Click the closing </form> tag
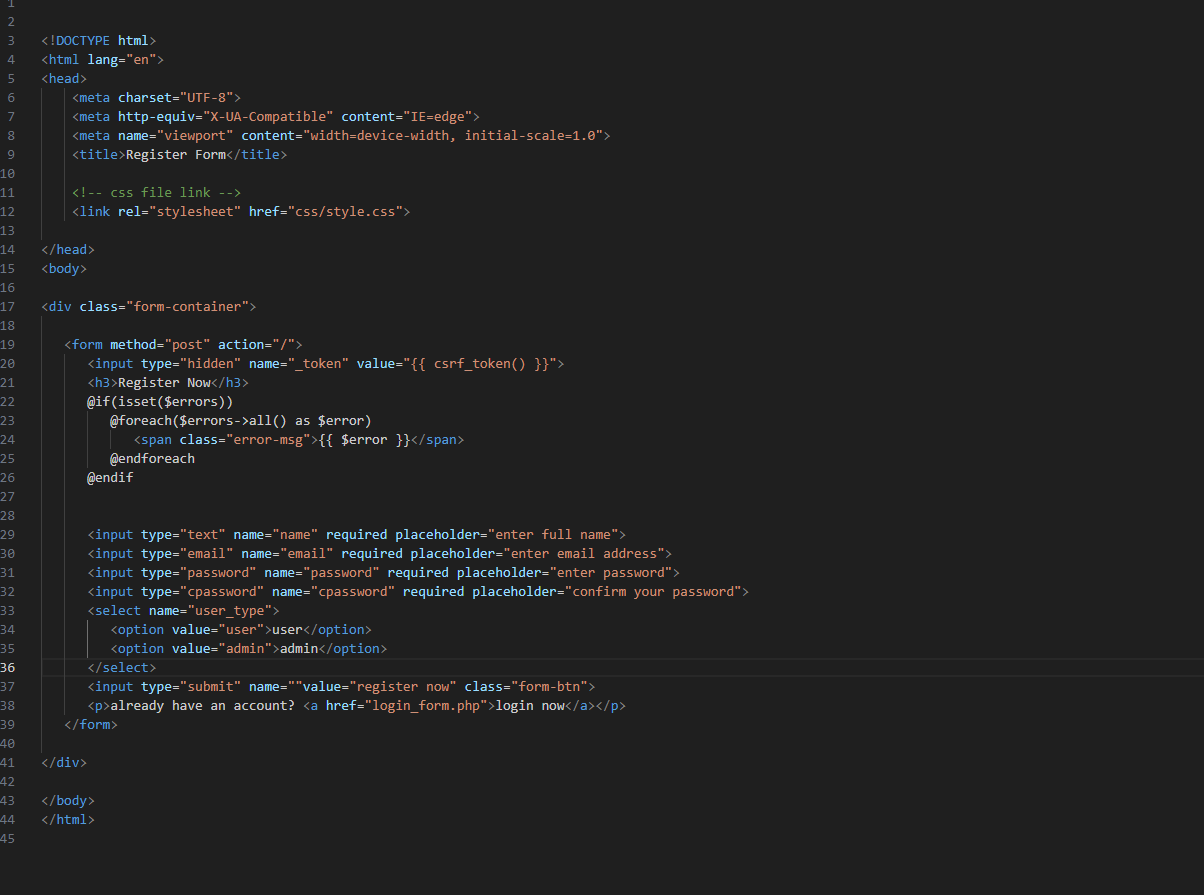Viewport: 1204px width, 895px height. pos(91,725)
